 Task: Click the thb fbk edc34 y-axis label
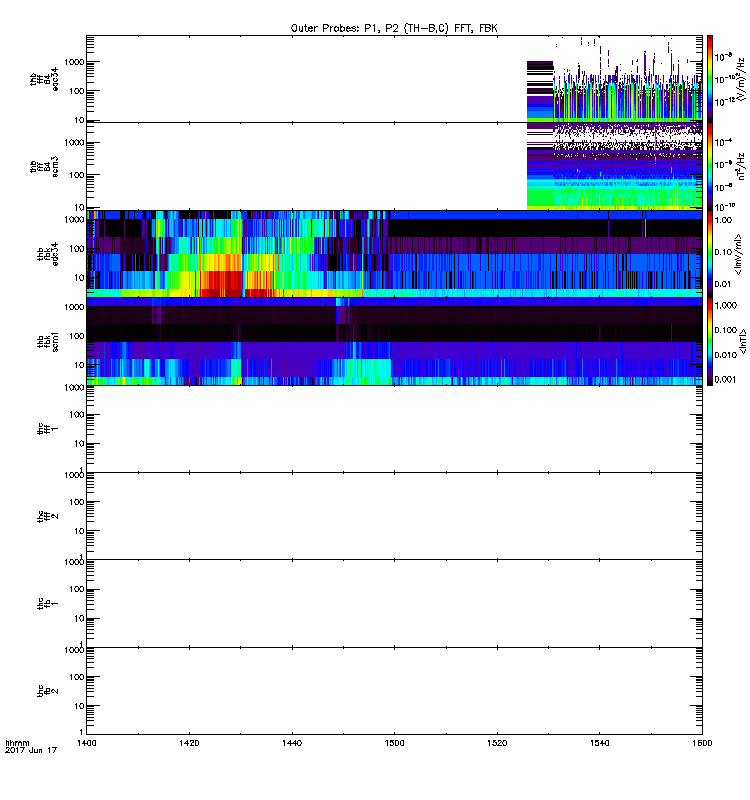[48, 254]
